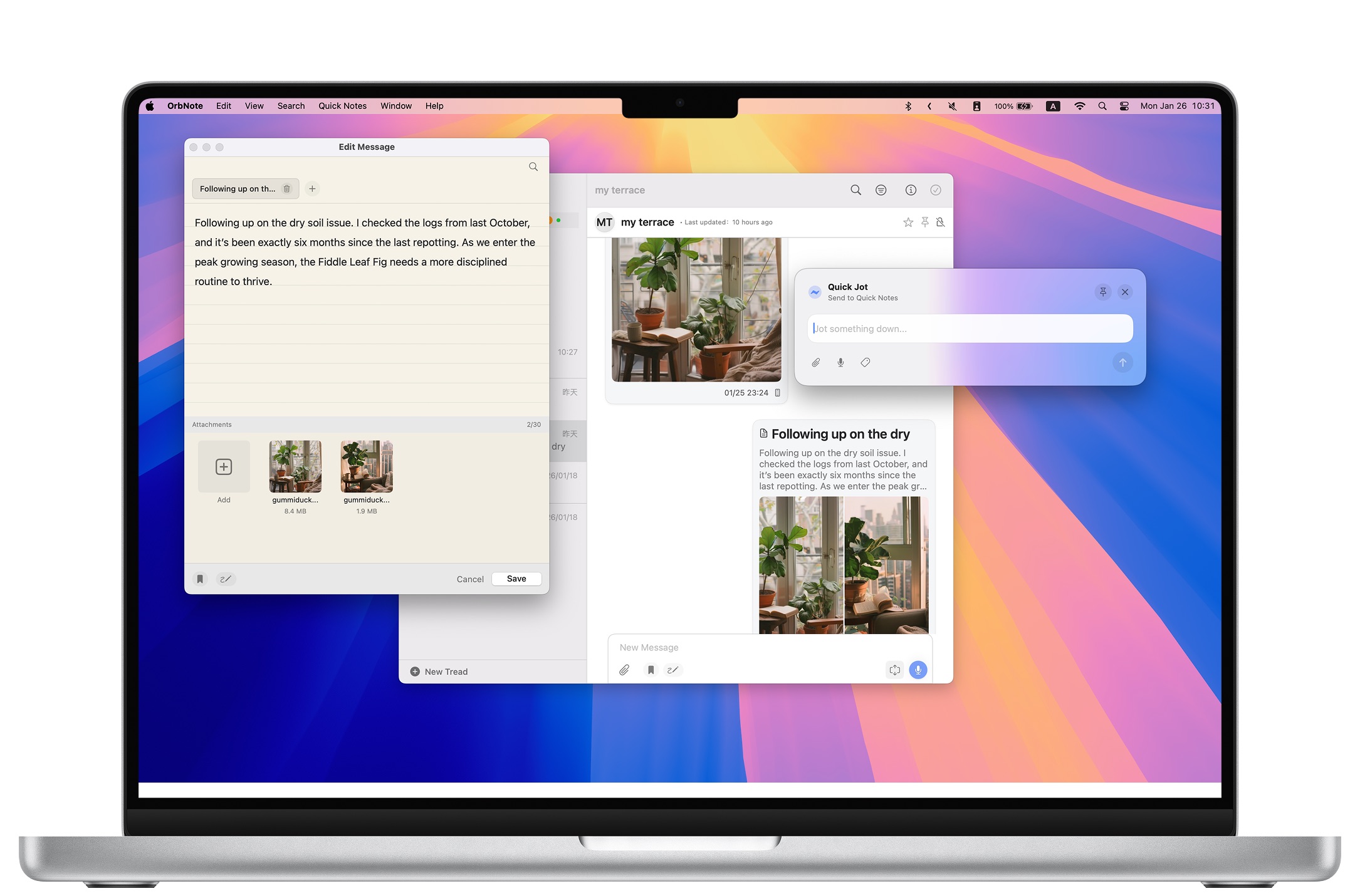Start voice input with the blue microphone

[918, 670]
